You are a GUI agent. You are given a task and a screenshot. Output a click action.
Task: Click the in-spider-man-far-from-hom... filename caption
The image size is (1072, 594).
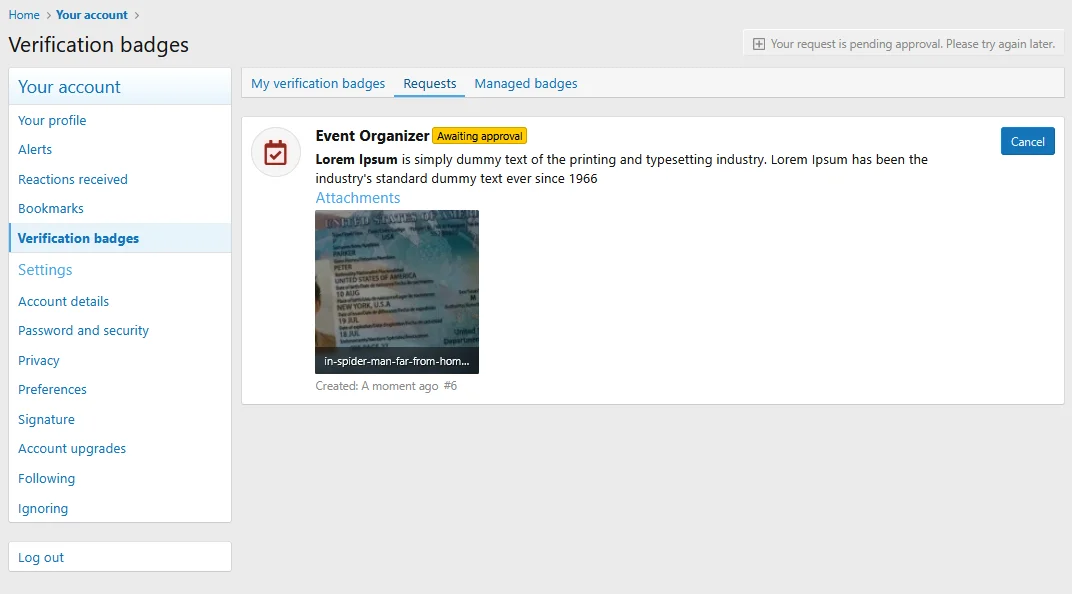click(397, 361)
